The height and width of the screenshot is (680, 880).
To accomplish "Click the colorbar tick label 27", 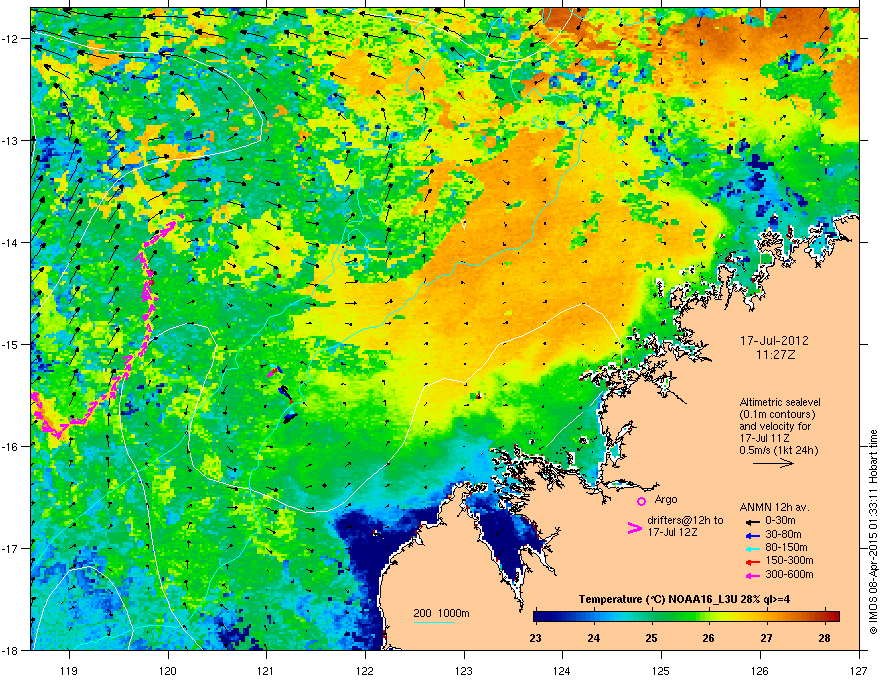I will [x=766, y=638].
